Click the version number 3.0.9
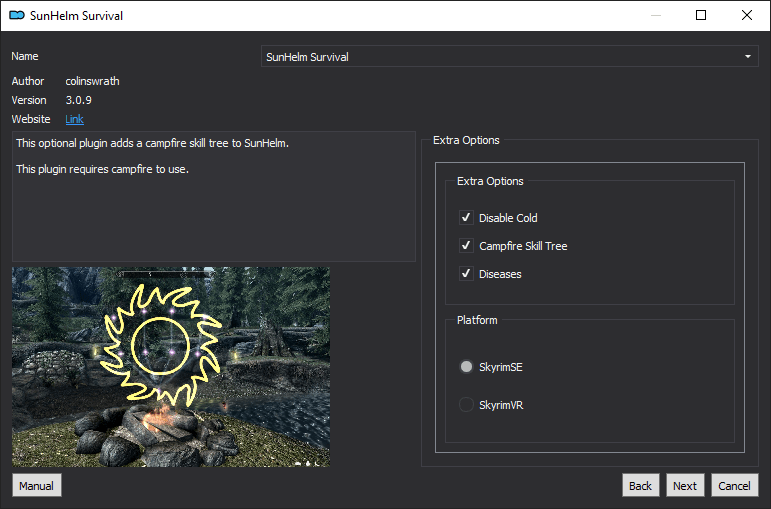 pos(79,100)
